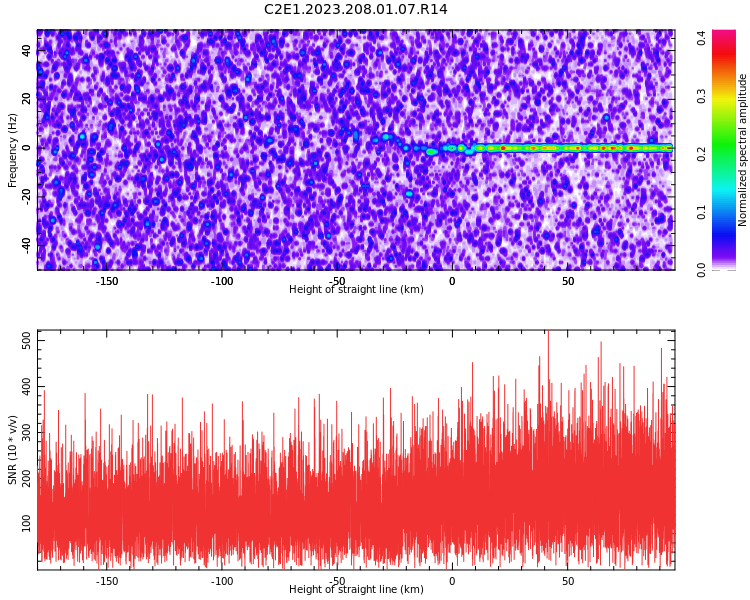750x600 pixels.
Task: Click -100 tick below the spectrogram
Action: coord(222,281)
